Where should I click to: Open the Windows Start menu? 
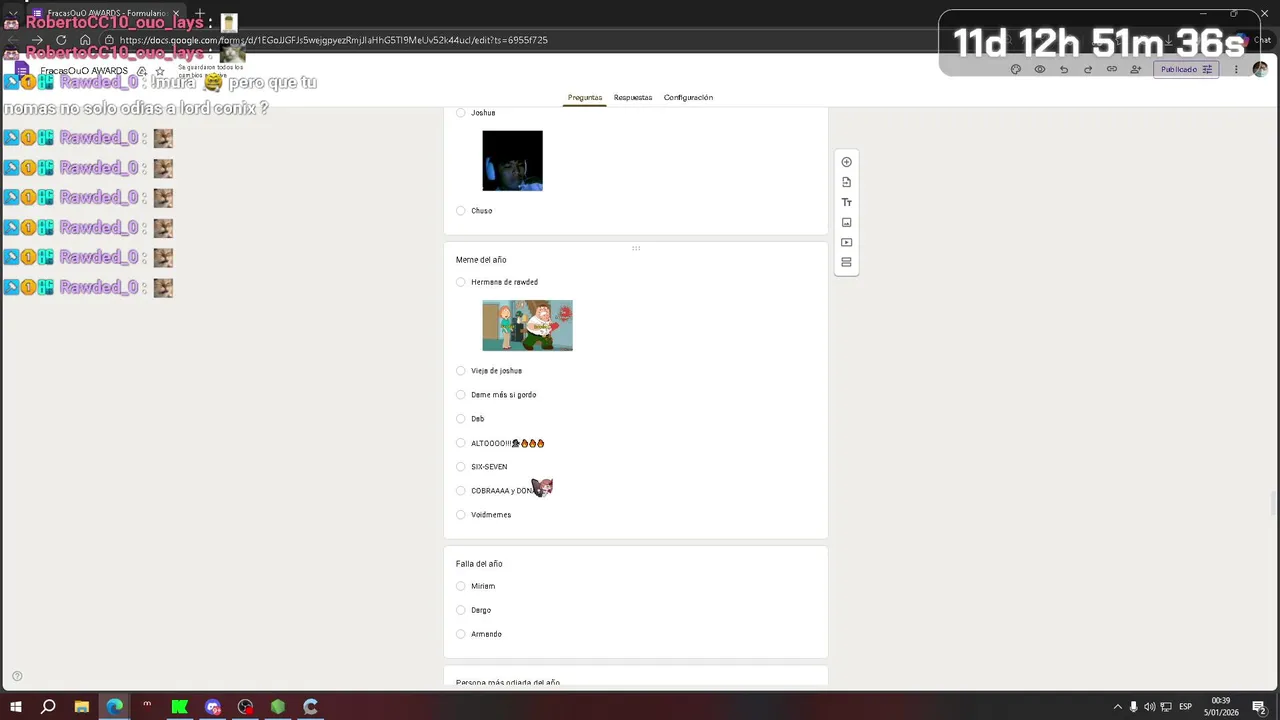[x=16, y=707]
